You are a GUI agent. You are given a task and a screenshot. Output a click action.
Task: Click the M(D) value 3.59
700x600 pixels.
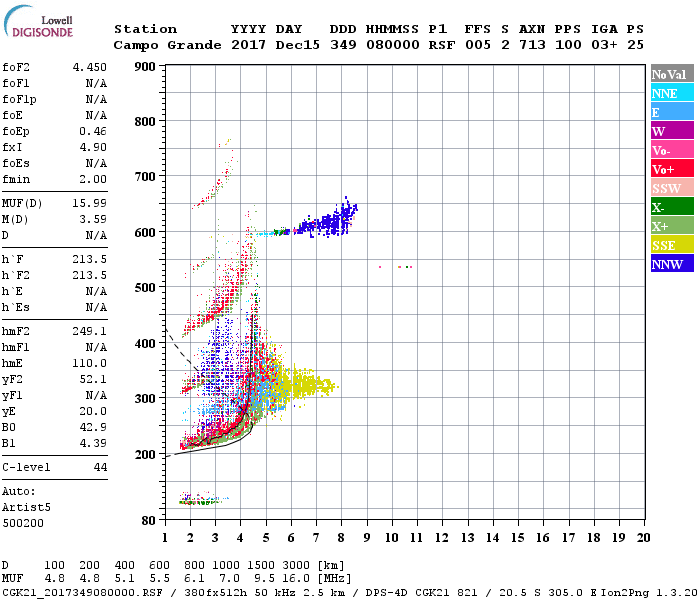[x=93, y=220]
